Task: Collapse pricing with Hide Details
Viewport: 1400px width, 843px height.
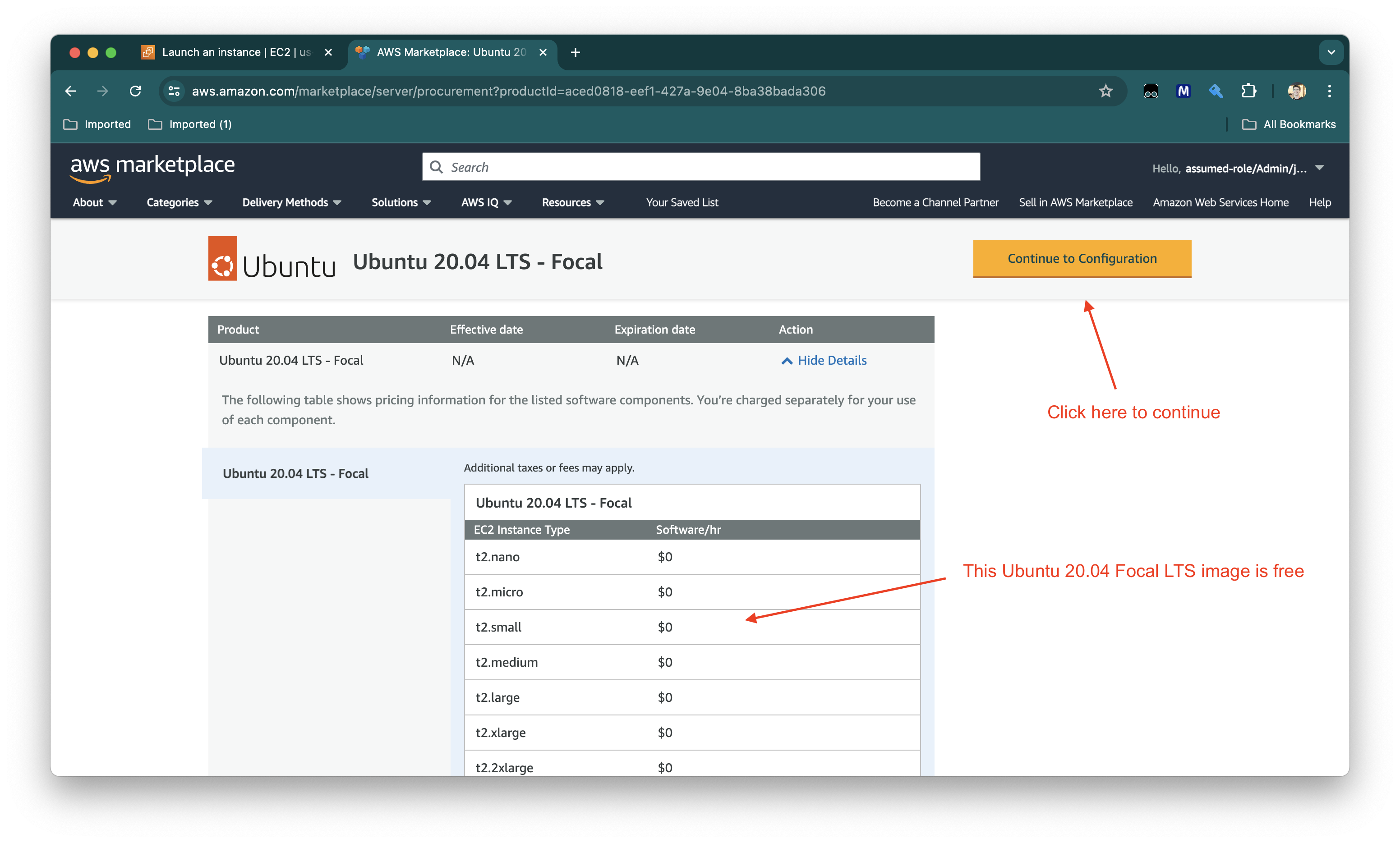Action: [824, 360]
